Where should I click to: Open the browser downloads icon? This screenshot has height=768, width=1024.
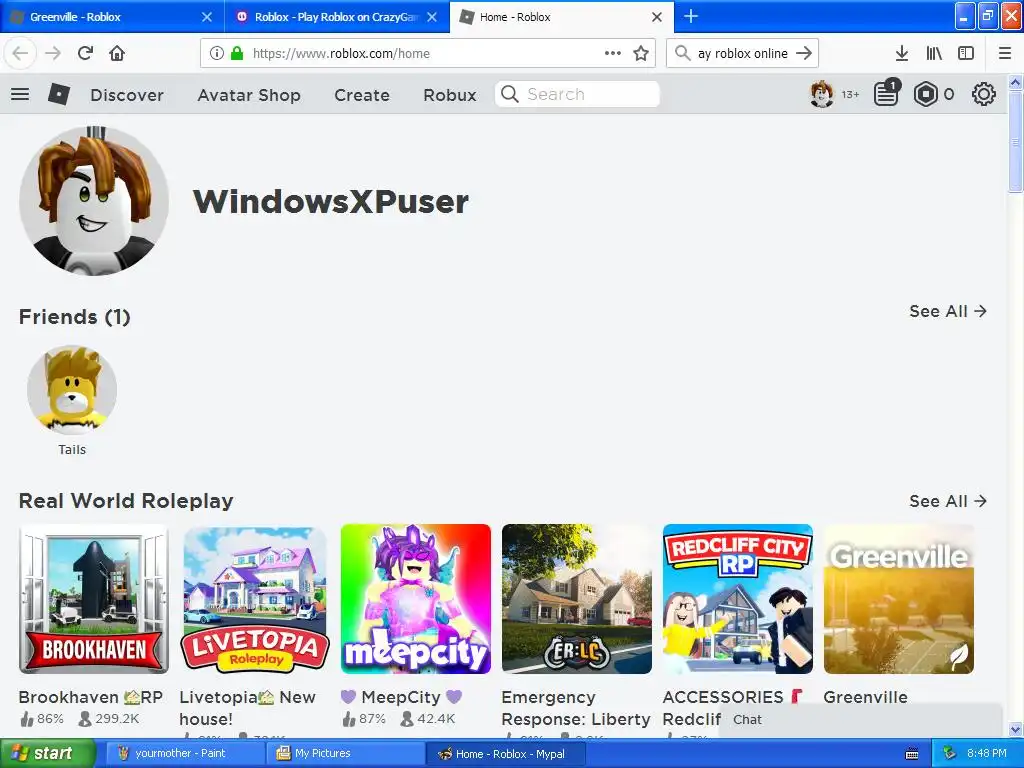(902, 54)
